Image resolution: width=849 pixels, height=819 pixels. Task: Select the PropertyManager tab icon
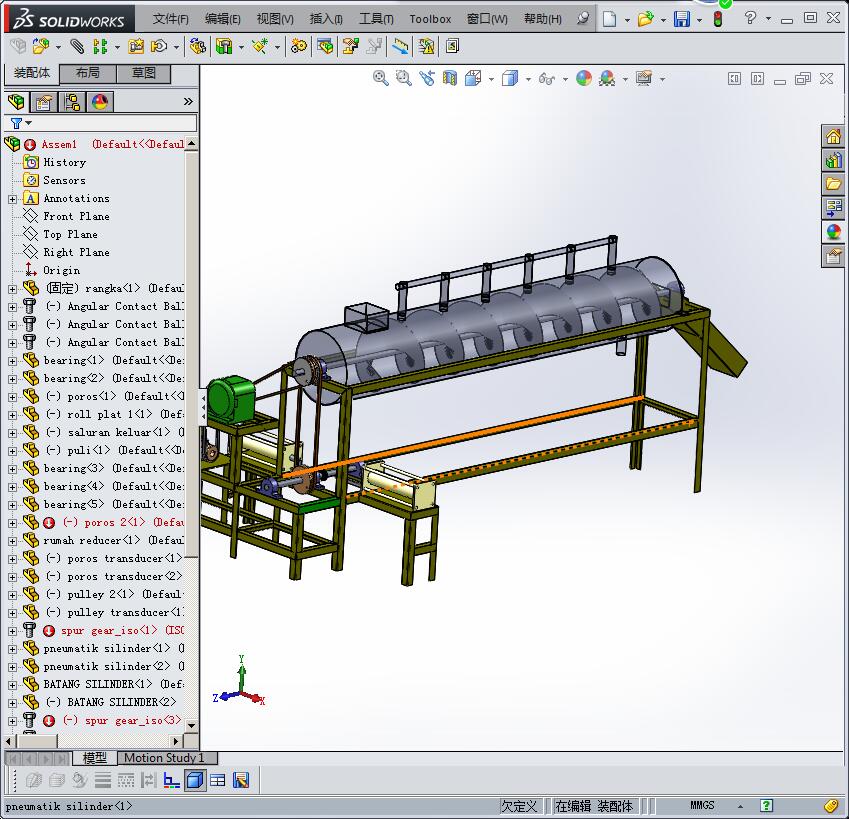[44, 102]
